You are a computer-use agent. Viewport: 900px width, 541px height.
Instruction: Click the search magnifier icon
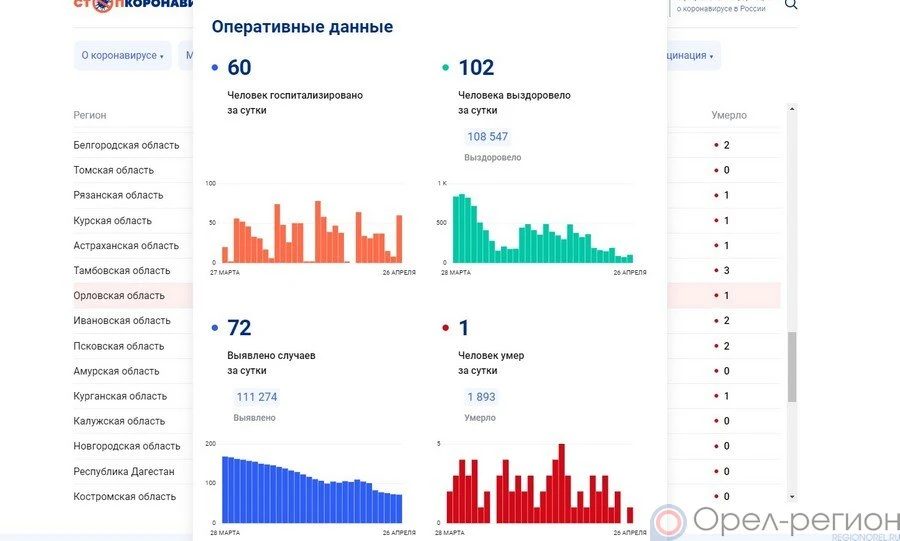(x=791, y=5)
